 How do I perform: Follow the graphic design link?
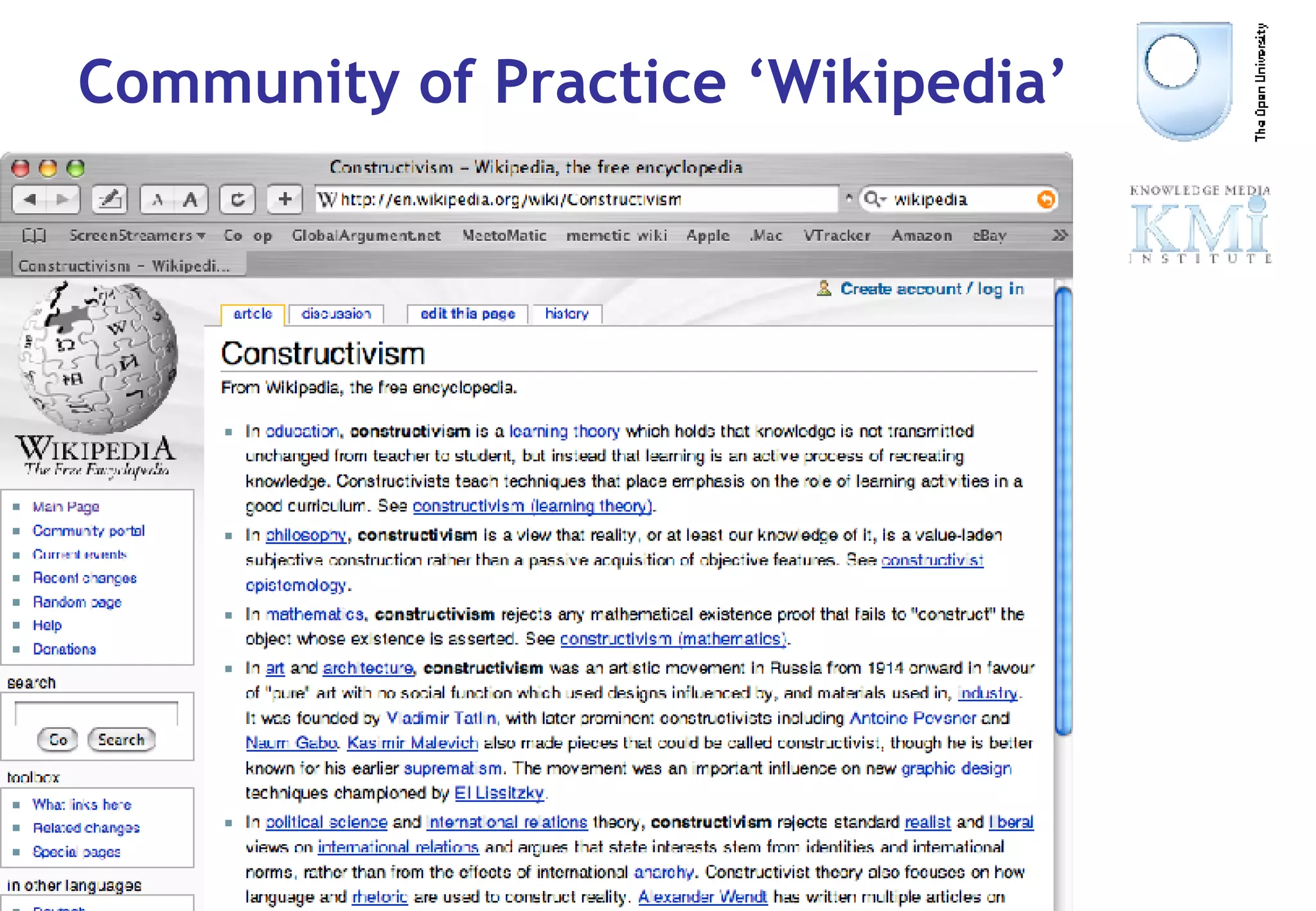[x=956, y=768]
